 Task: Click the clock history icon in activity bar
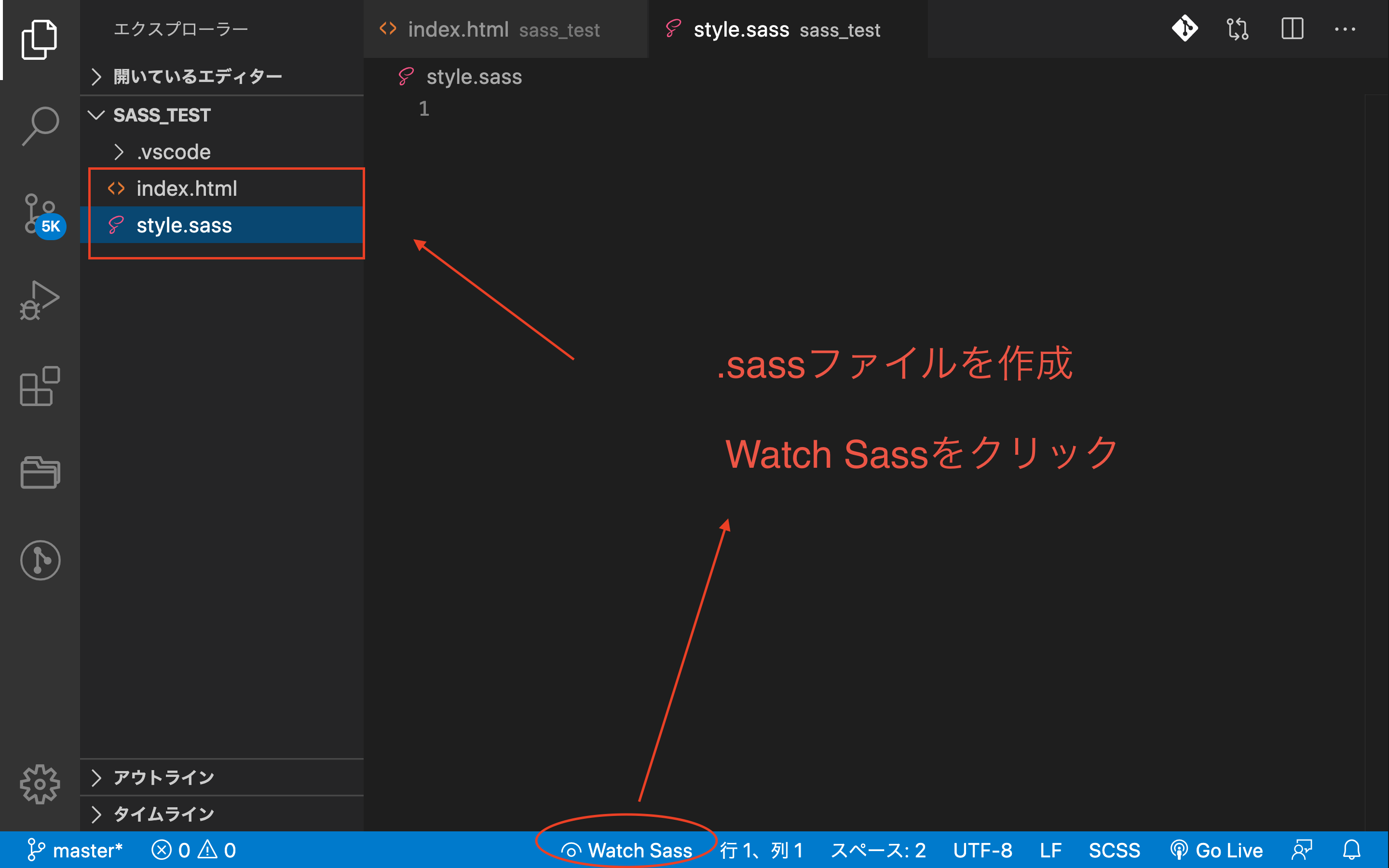(x=40, y=560)
